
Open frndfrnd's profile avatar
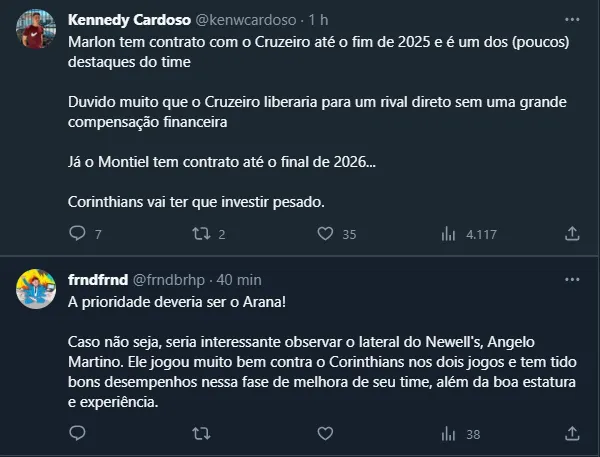[x=35, y=291]
